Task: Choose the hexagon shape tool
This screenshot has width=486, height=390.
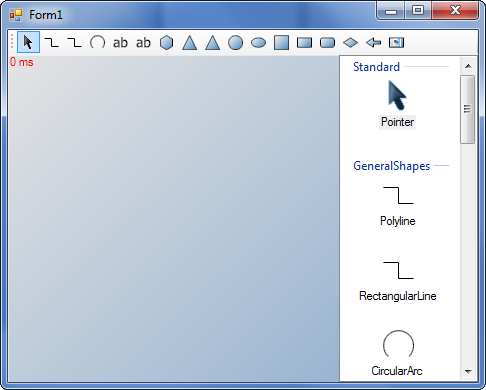Action: (166, 43)
